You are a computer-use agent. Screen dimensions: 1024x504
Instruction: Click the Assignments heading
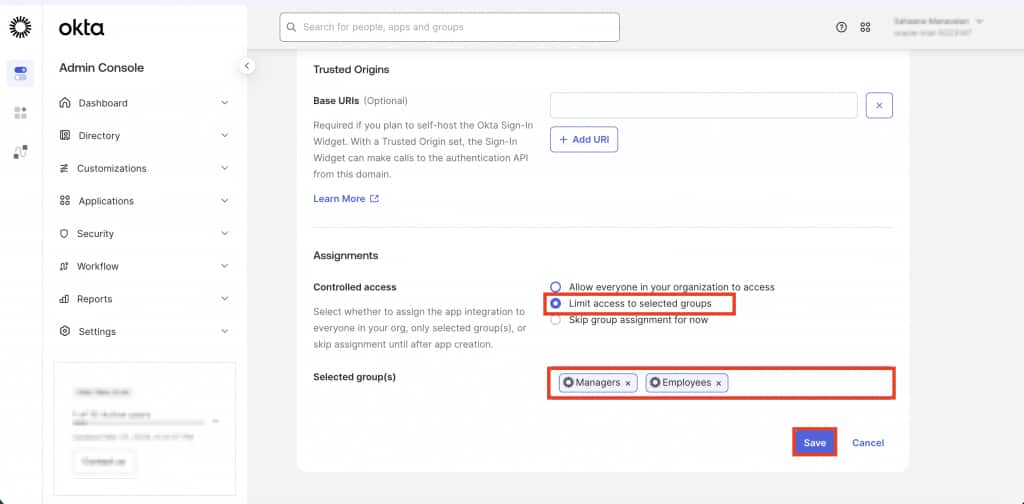345,255
